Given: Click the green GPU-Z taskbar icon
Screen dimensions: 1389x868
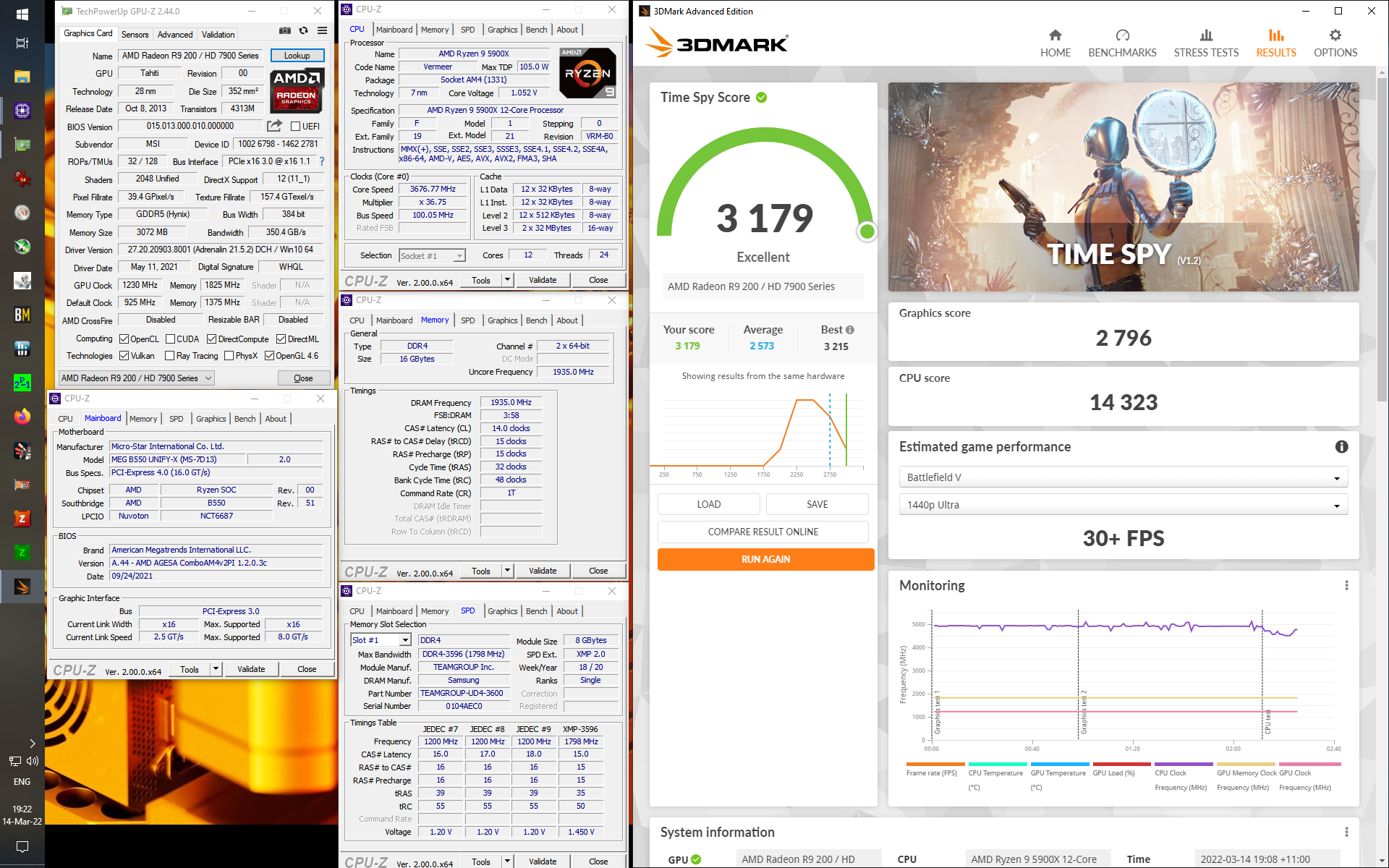Looking at the screenshot, I should [22, 145].
